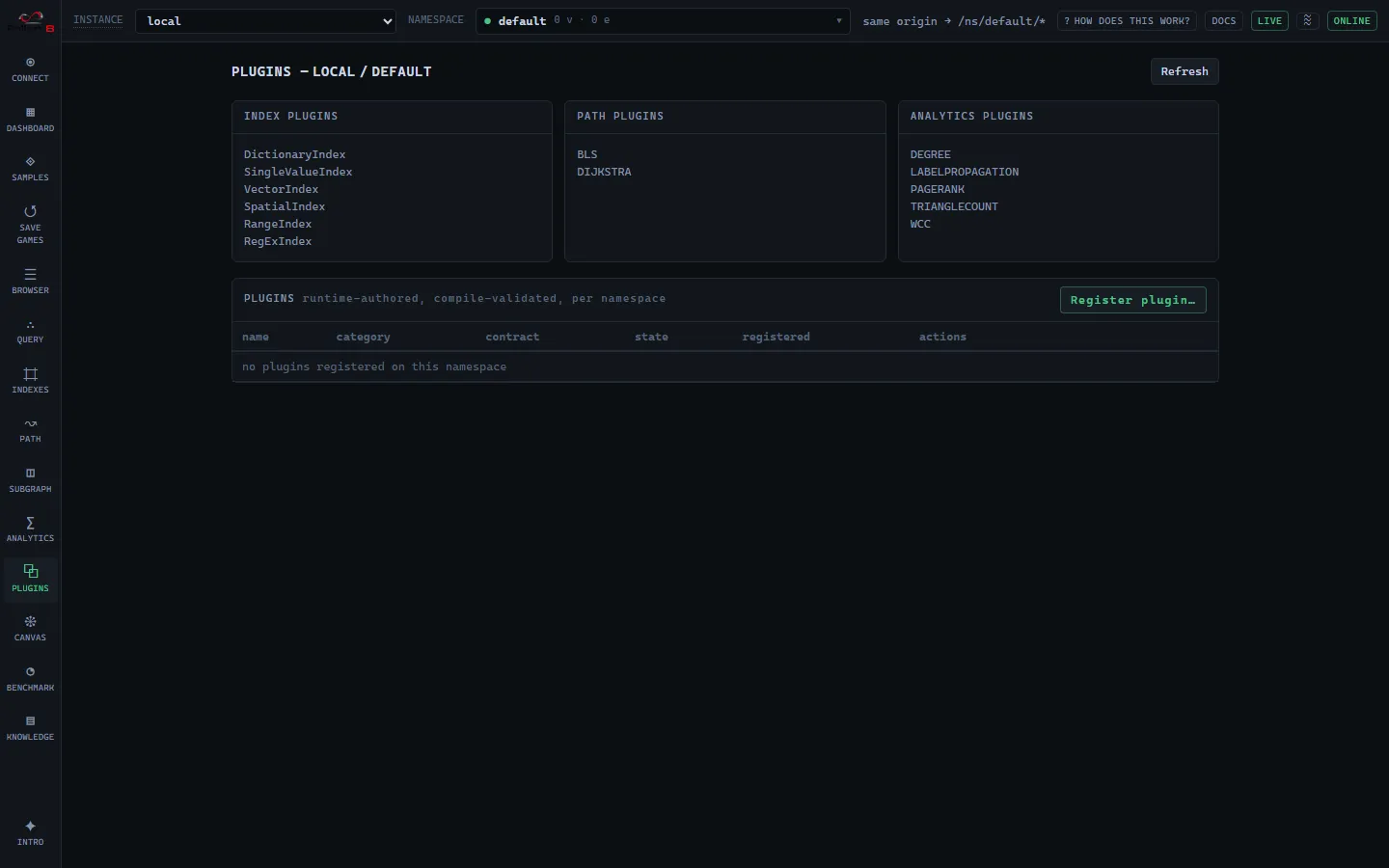Open the Query section
This screenshot has width=1389, height=868.
point(30,332)
